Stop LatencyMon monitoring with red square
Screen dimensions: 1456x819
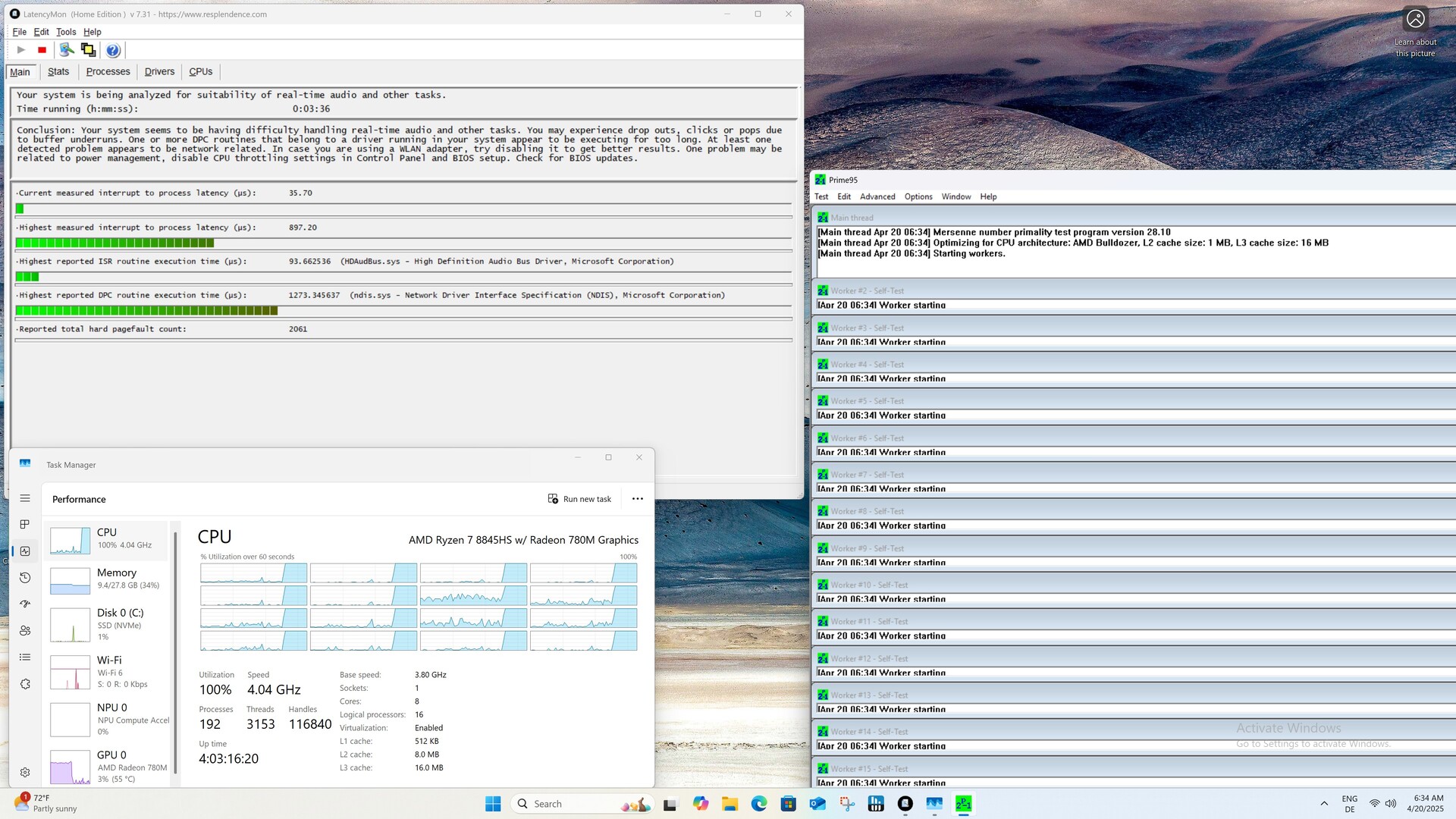42,50
